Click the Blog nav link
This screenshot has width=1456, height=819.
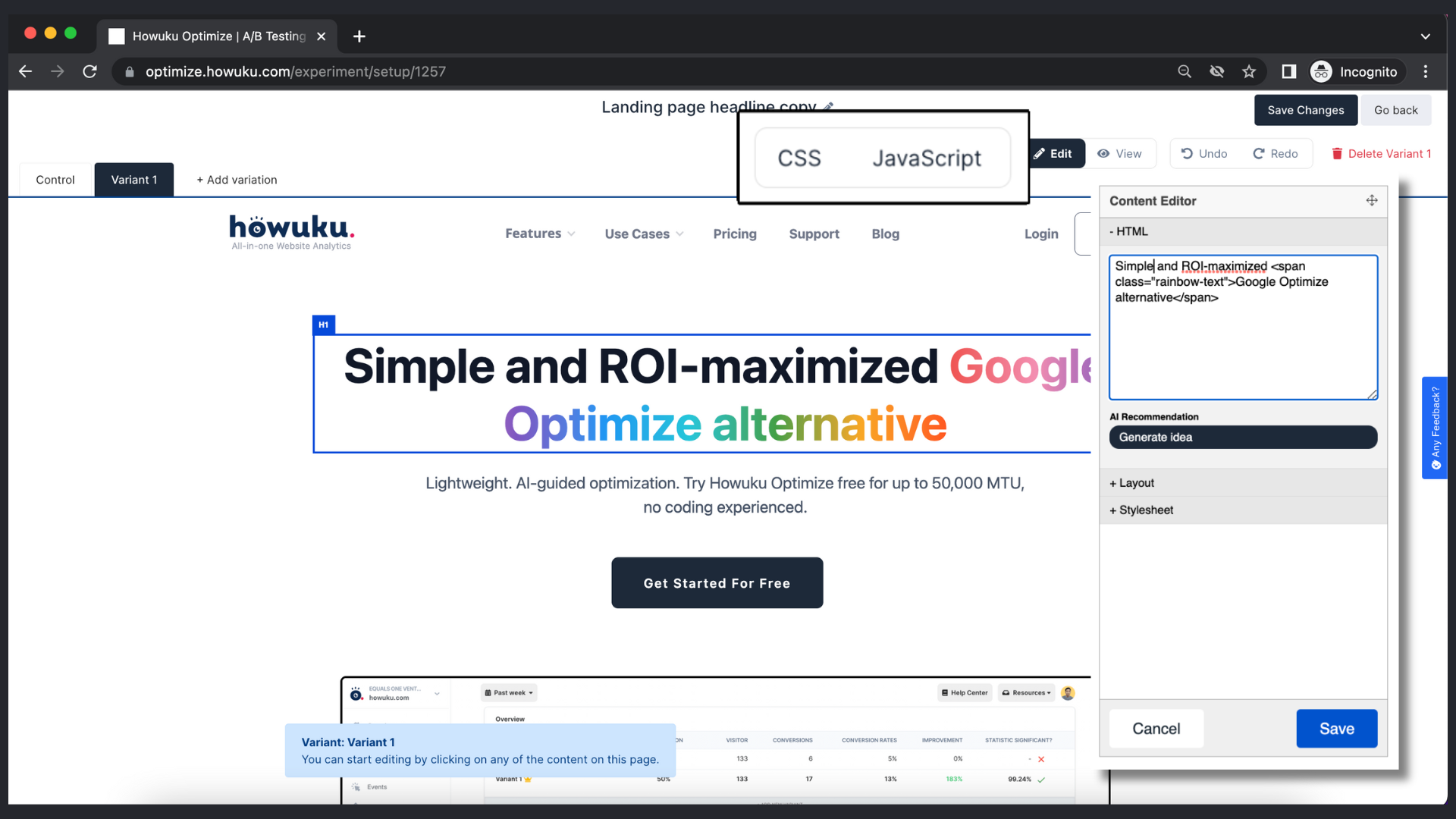[885, 234]
